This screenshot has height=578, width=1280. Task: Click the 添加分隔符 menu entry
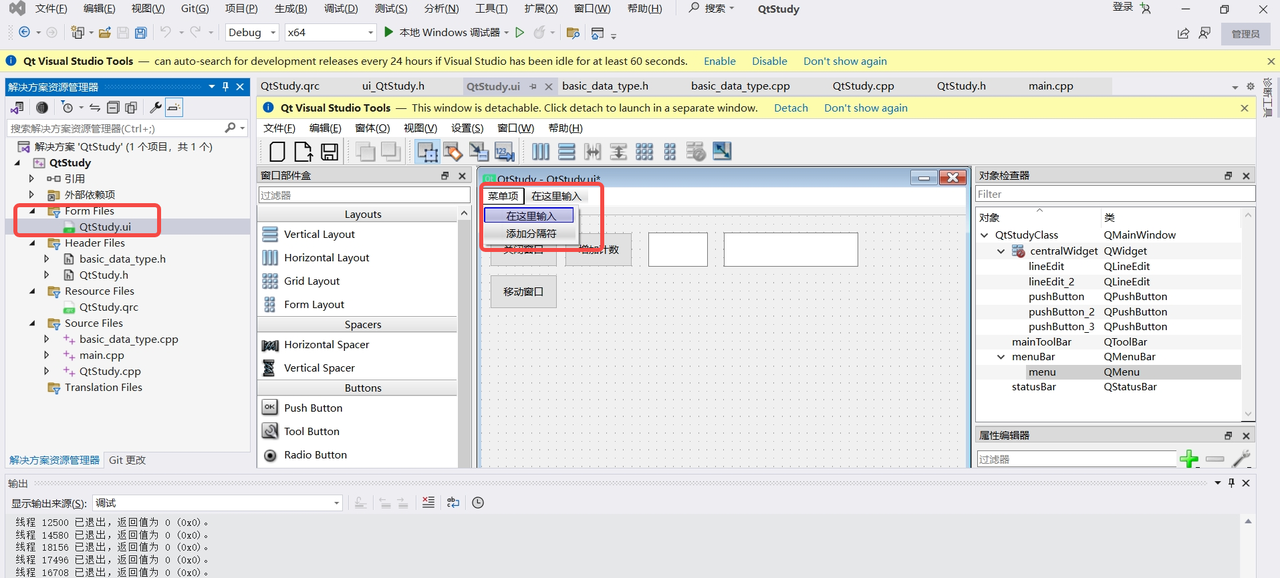point(530,233)
